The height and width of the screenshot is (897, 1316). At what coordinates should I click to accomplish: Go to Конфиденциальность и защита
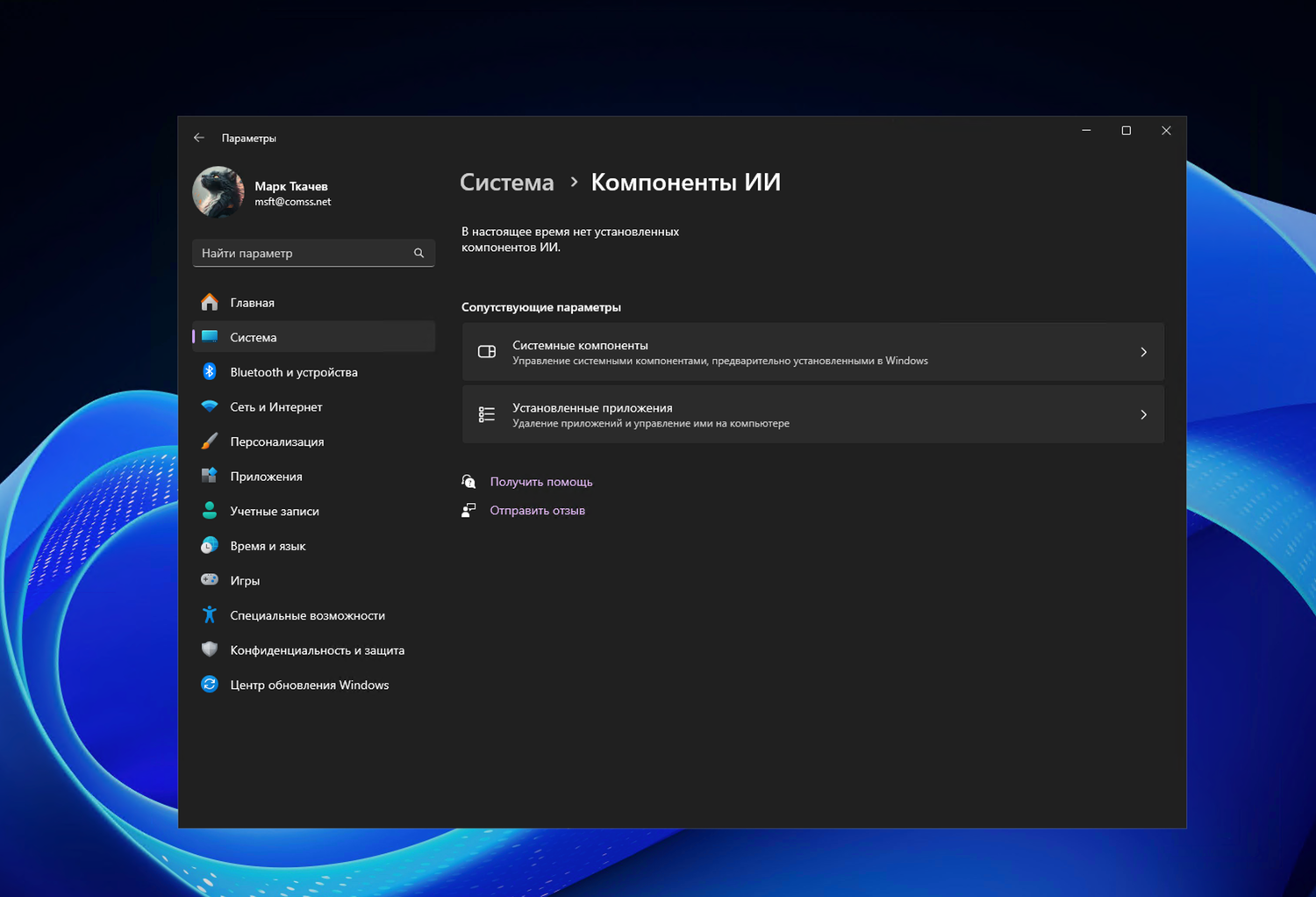click(313, 650)
